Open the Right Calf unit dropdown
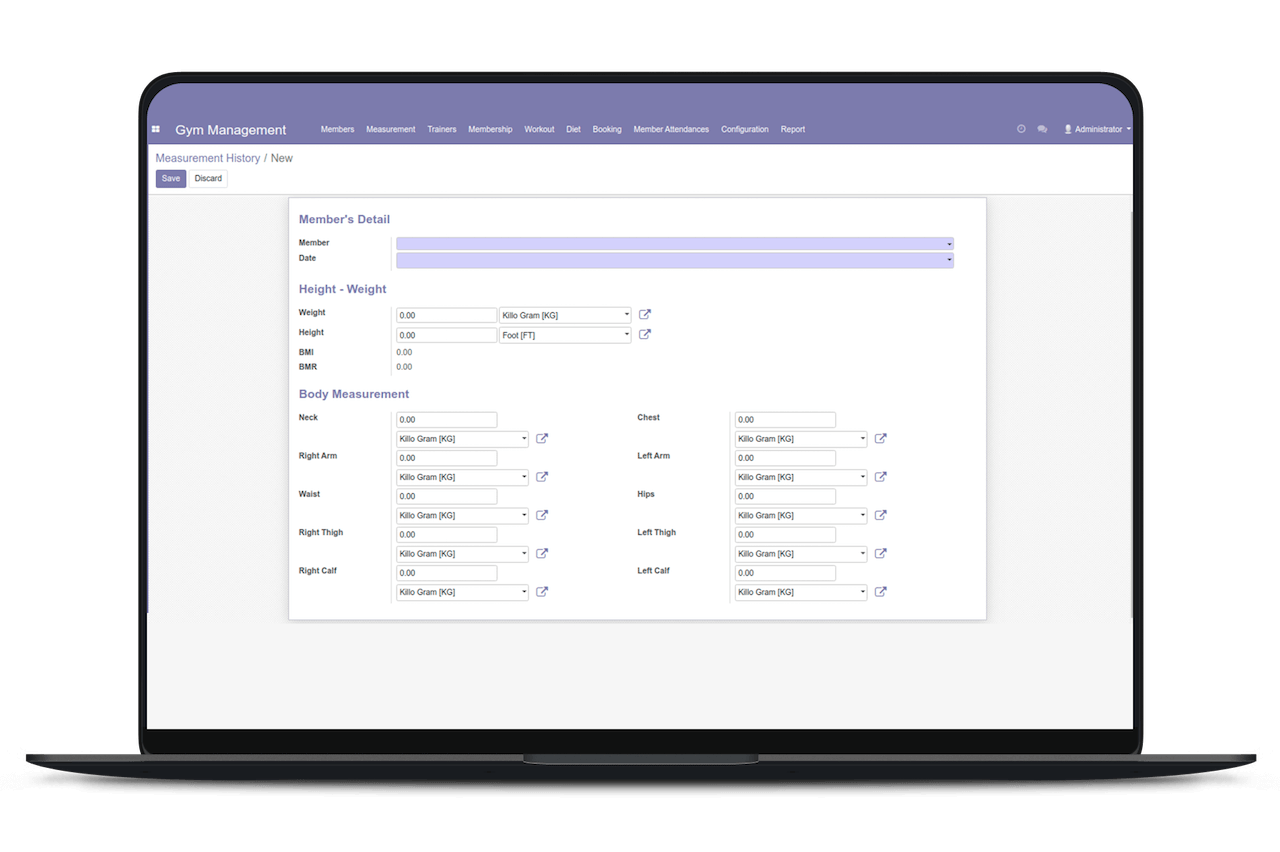 [462, 592]
